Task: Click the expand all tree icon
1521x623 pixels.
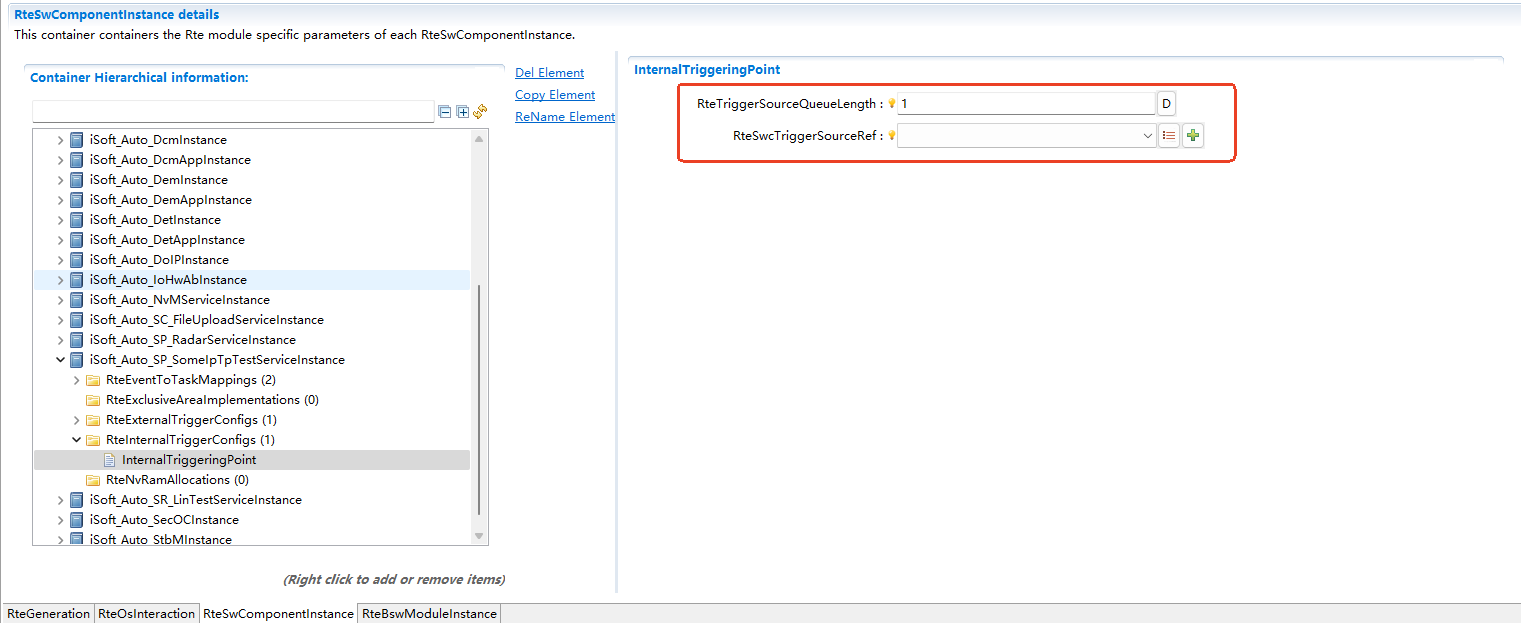Action: point(462,112)
